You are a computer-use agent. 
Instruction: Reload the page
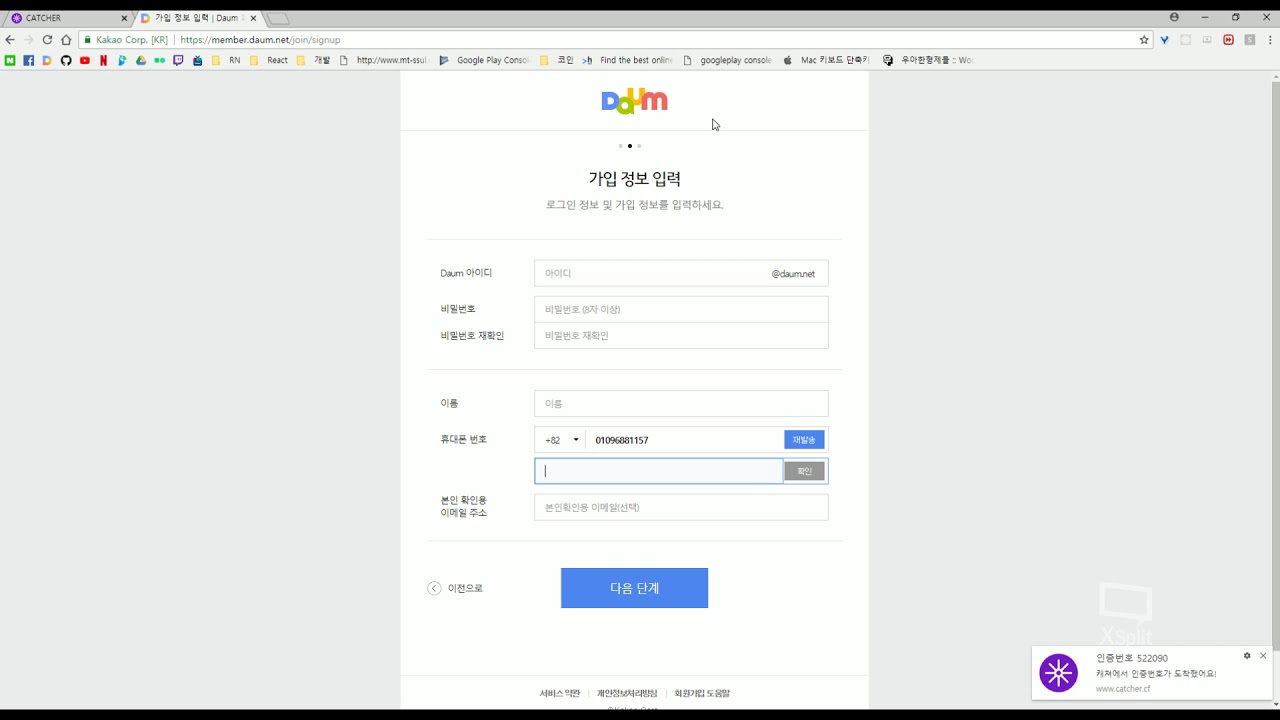[47, 40]
